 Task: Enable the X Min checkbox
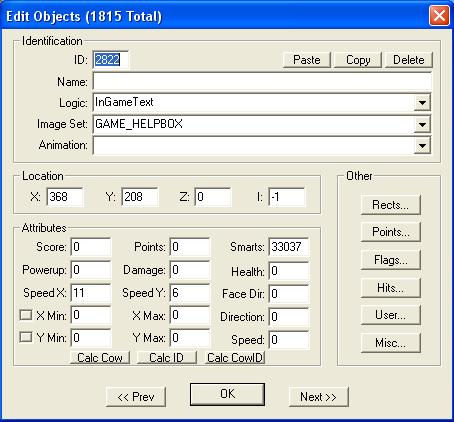[x=26, y=315]
